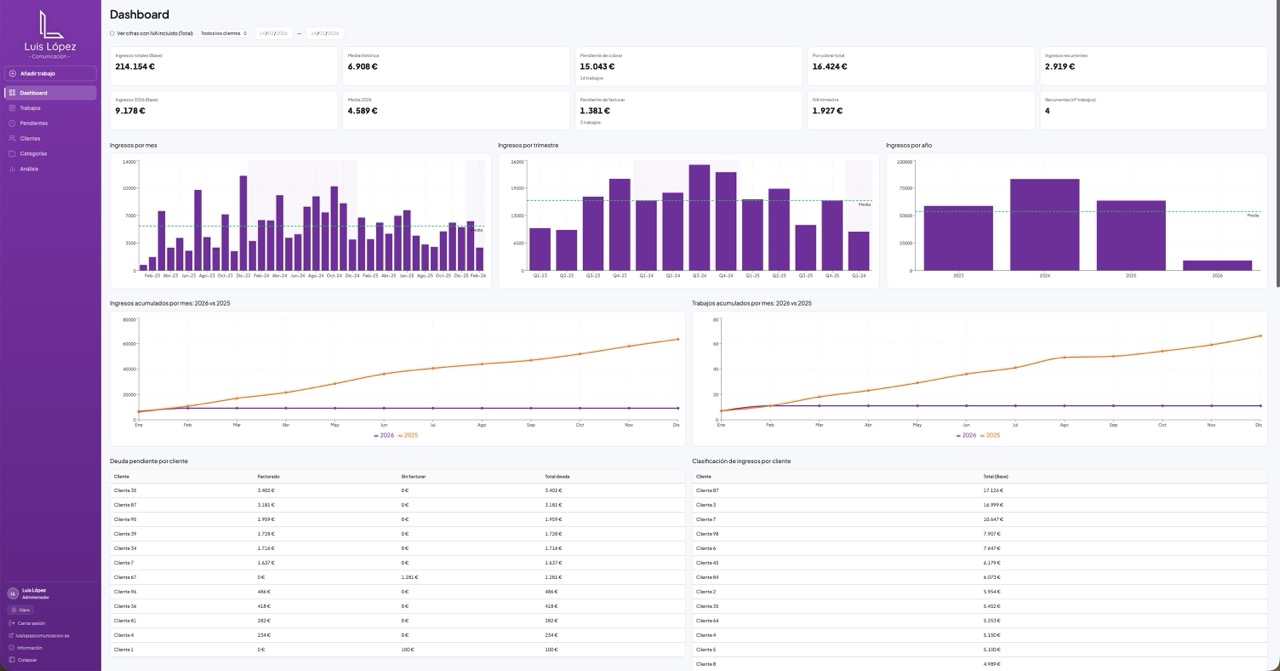Open the end date picker field
The image size is (1280, 671).
click(324, 33)
